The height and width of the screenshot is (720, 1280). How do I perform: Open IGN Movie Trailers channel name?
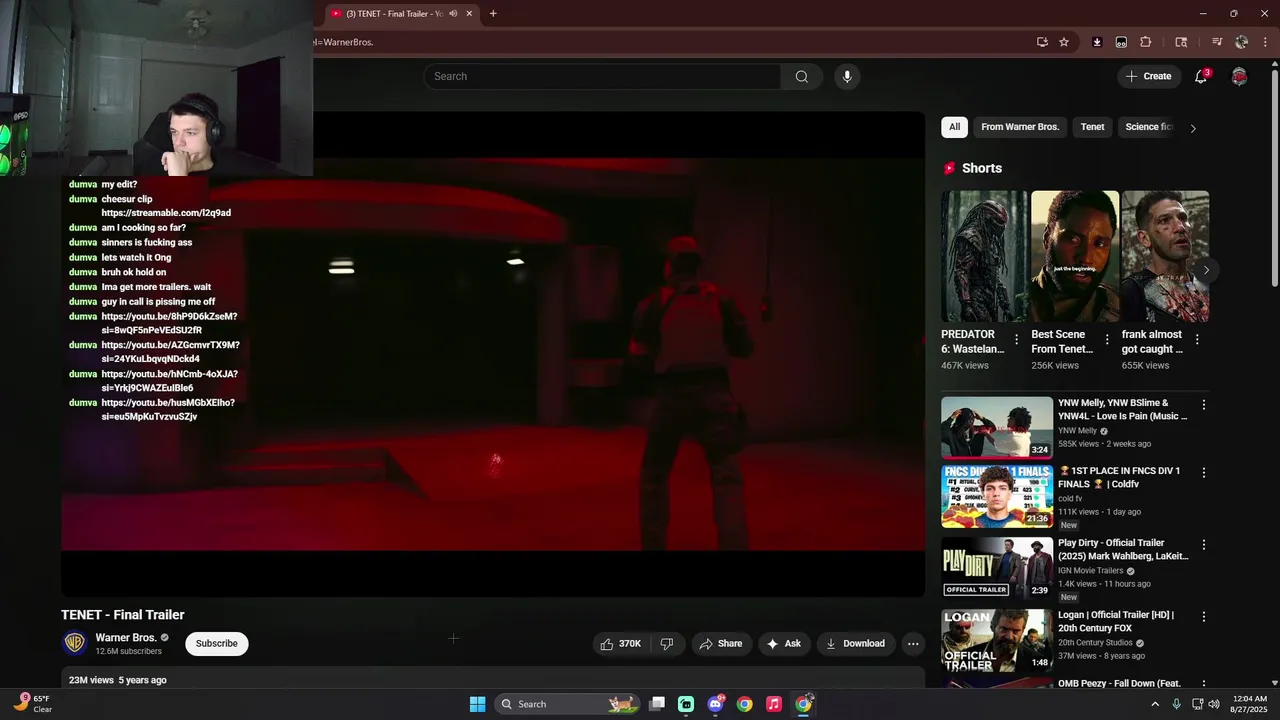(x=1091, y=571)
